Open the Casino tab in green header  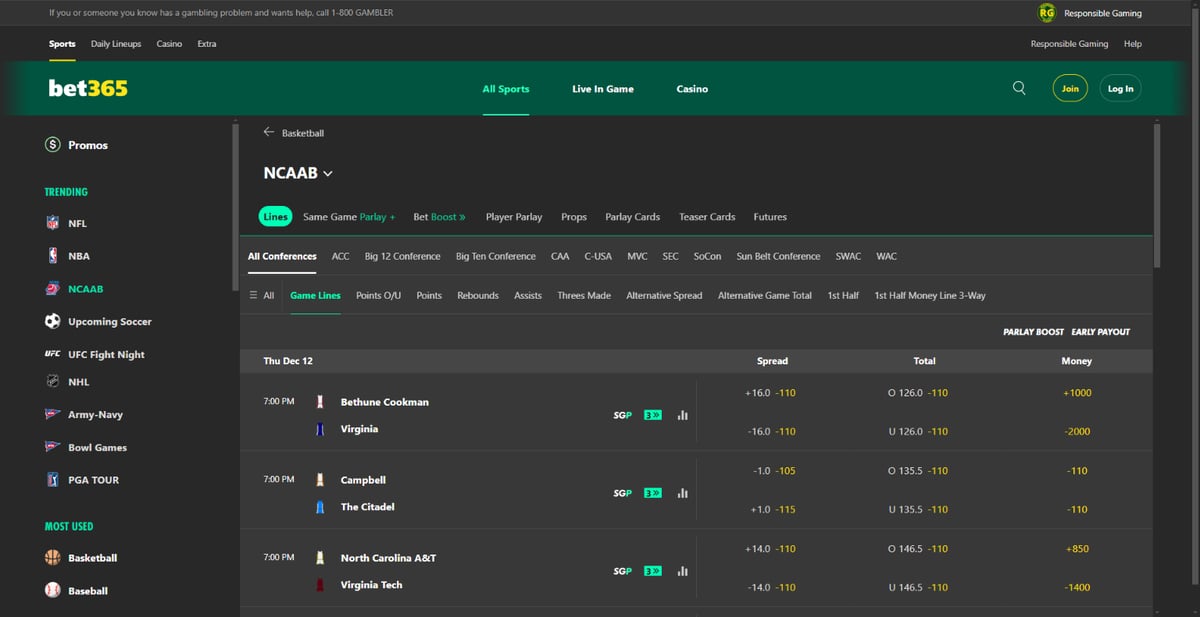pos(692,89)
